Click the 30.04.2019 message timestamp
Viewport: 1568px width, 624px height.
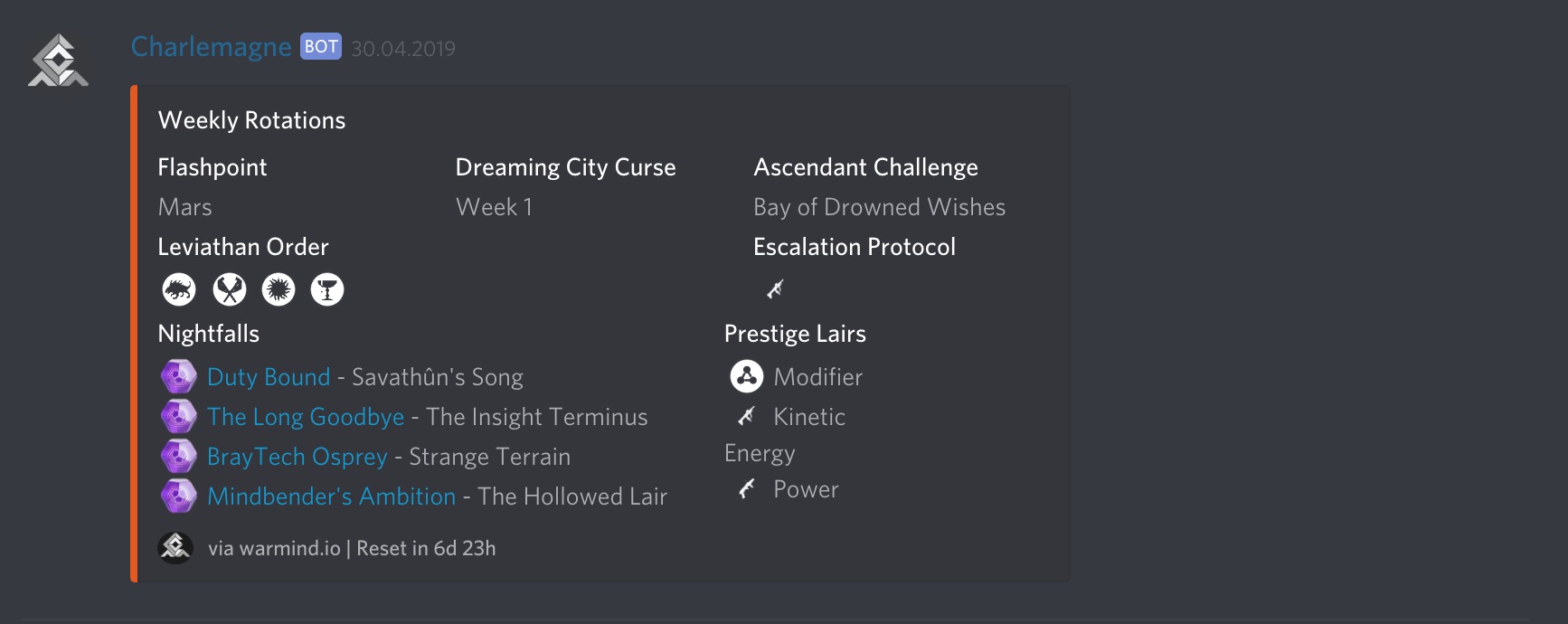pyautogui.click(x=403, y=49)
